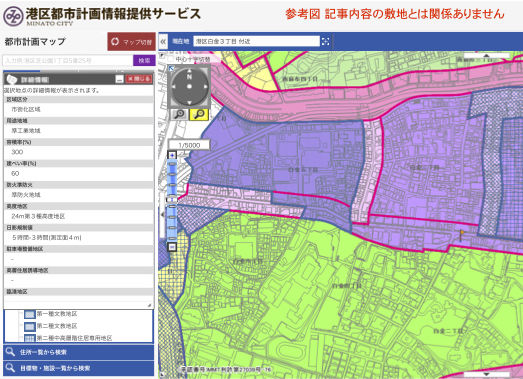Click the purple 検索 search button
523x379 pixels.
pos(144,60)
